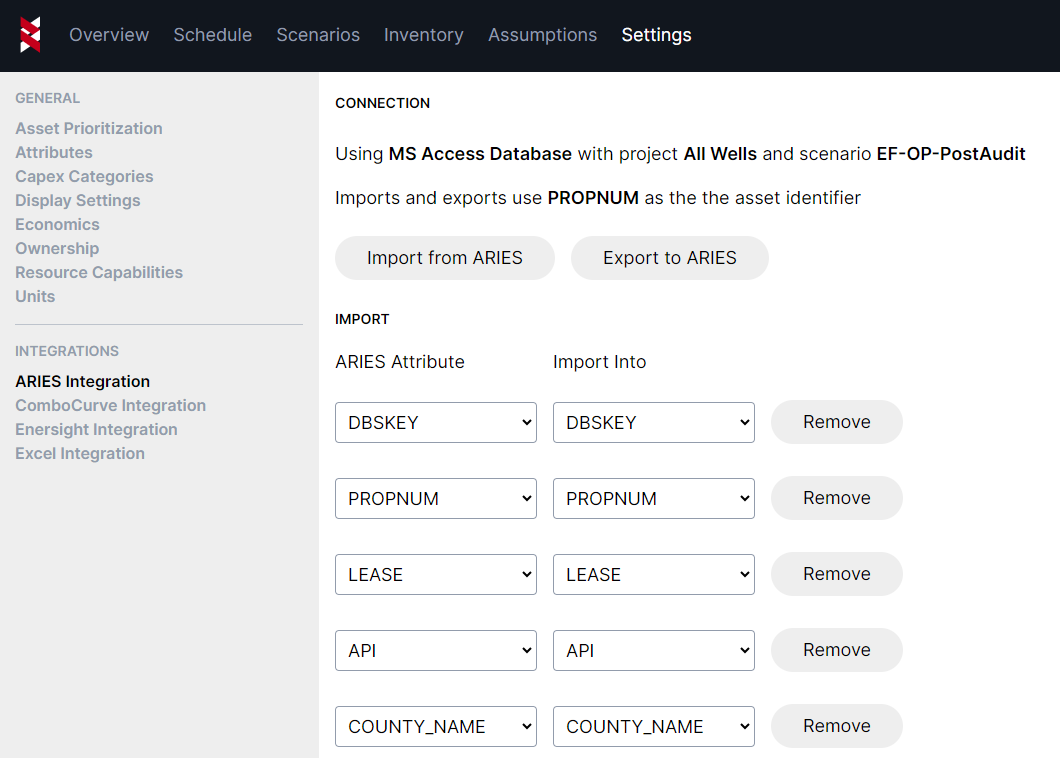Click the red app logo icon
Image resolution: width=1060 pixels, height=758 pixels.
pos(30,35)
